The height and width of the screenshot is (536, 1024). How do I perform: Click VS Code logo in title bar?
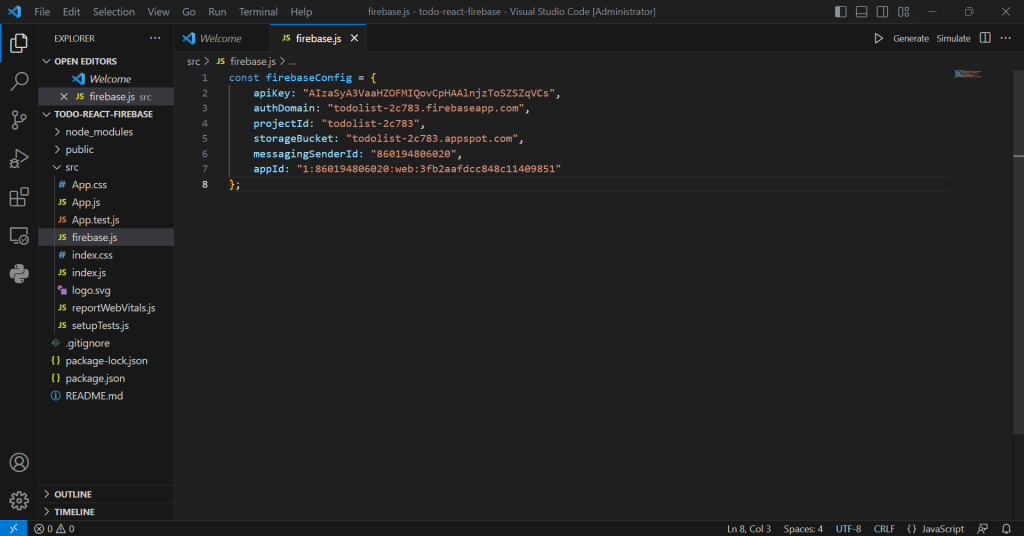[14, 12]
